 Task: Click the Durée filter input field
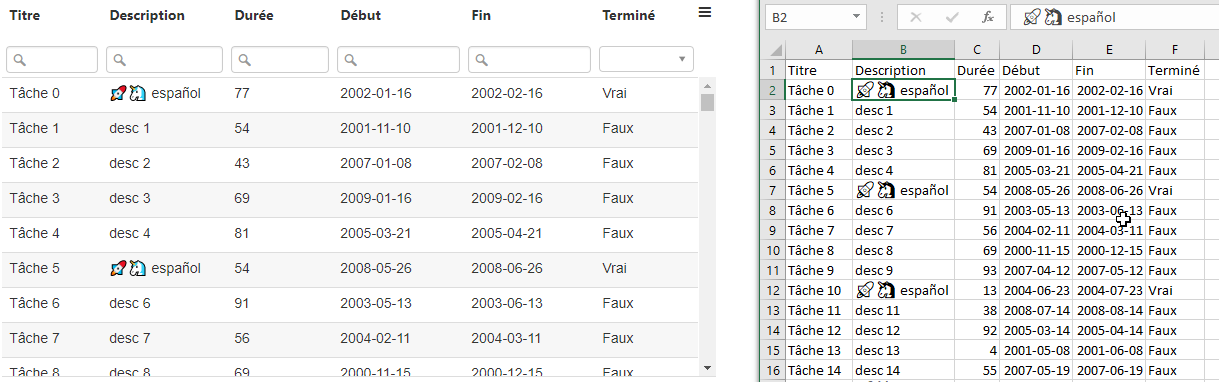[x=279, y=59]
